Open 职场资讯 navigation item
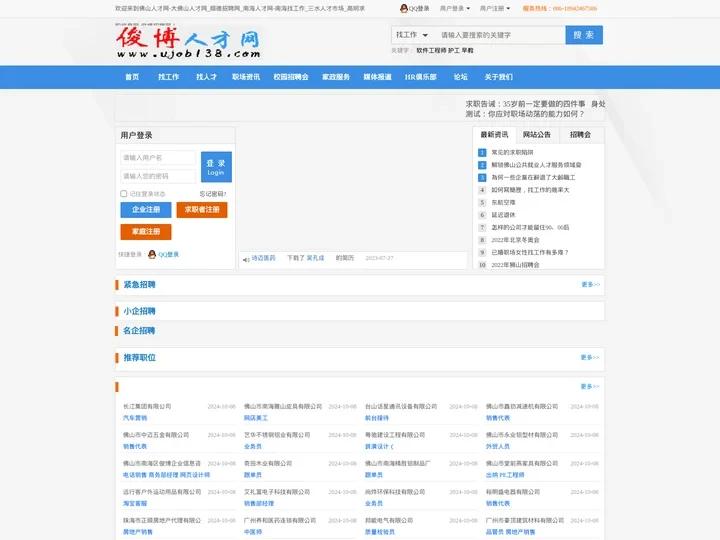This screenshot has width=720, height=540. 246,77
